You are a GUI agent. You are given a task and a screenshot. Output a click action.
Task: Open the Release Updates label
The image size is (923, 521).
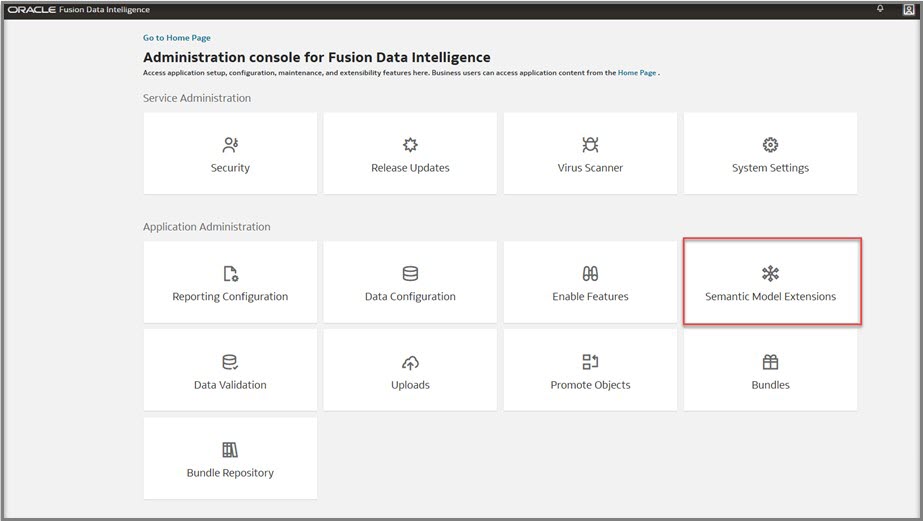(410, 168)
